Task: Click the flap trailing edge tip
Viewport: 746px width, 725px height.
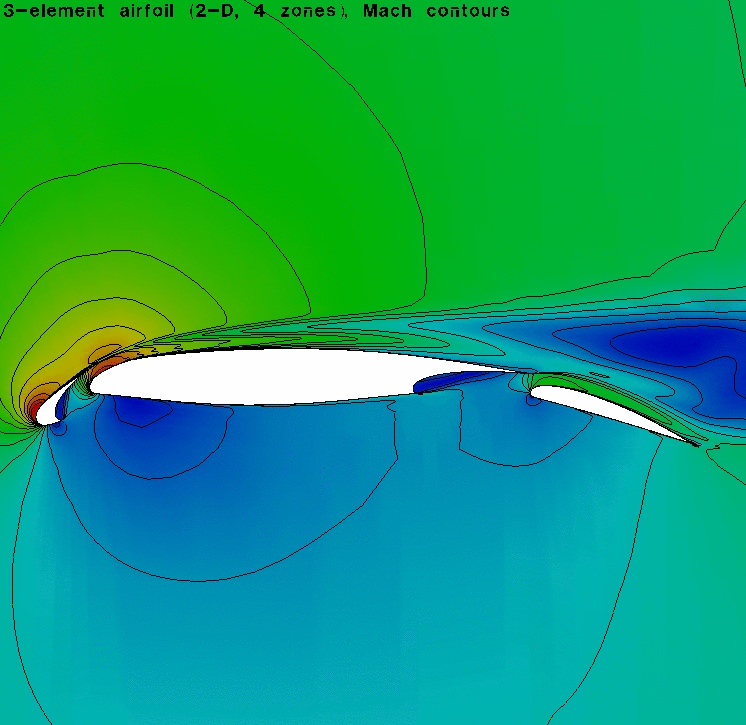Action: click(697, 444)
